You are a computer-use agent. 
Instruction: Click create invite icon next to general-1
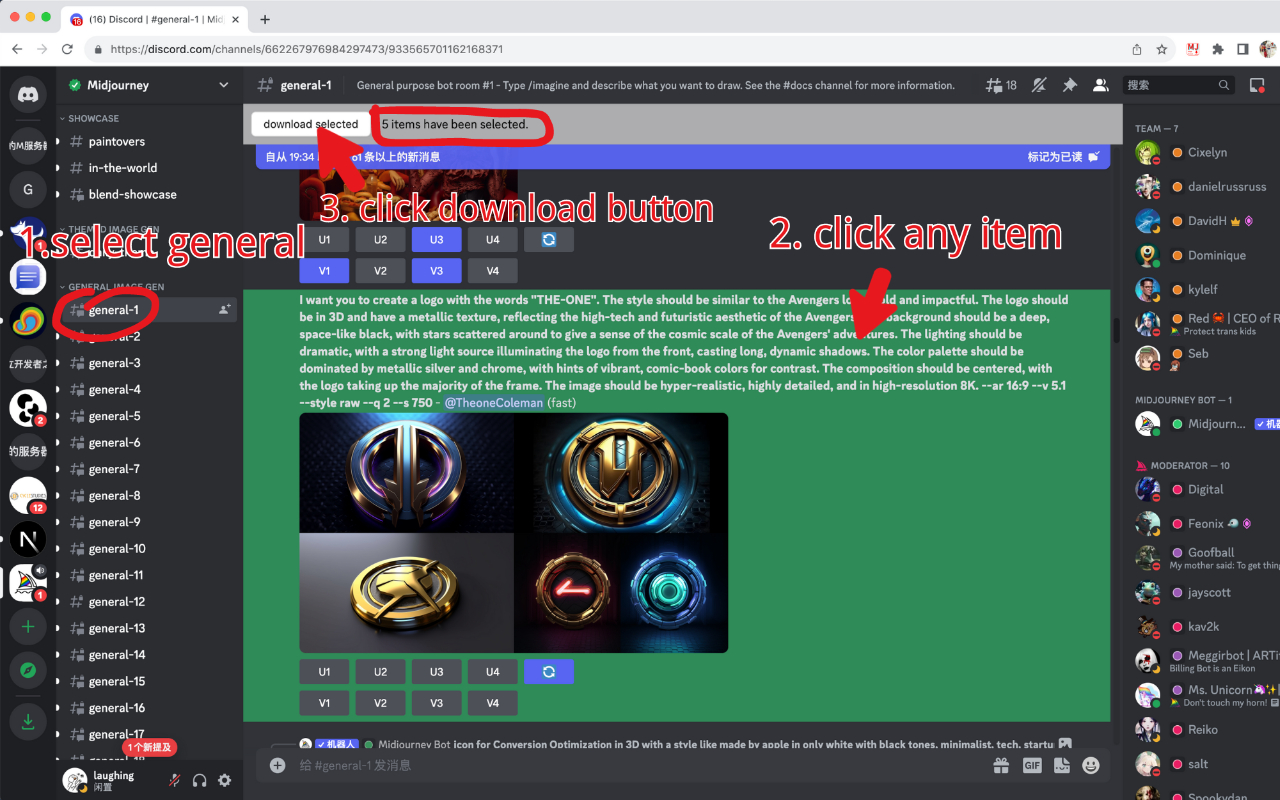(224, 310)
